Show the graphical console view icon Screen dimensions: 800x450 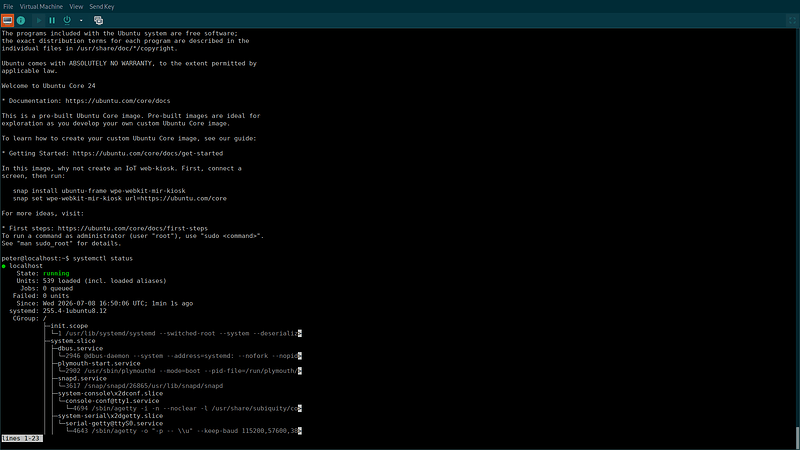click(7, 20)
